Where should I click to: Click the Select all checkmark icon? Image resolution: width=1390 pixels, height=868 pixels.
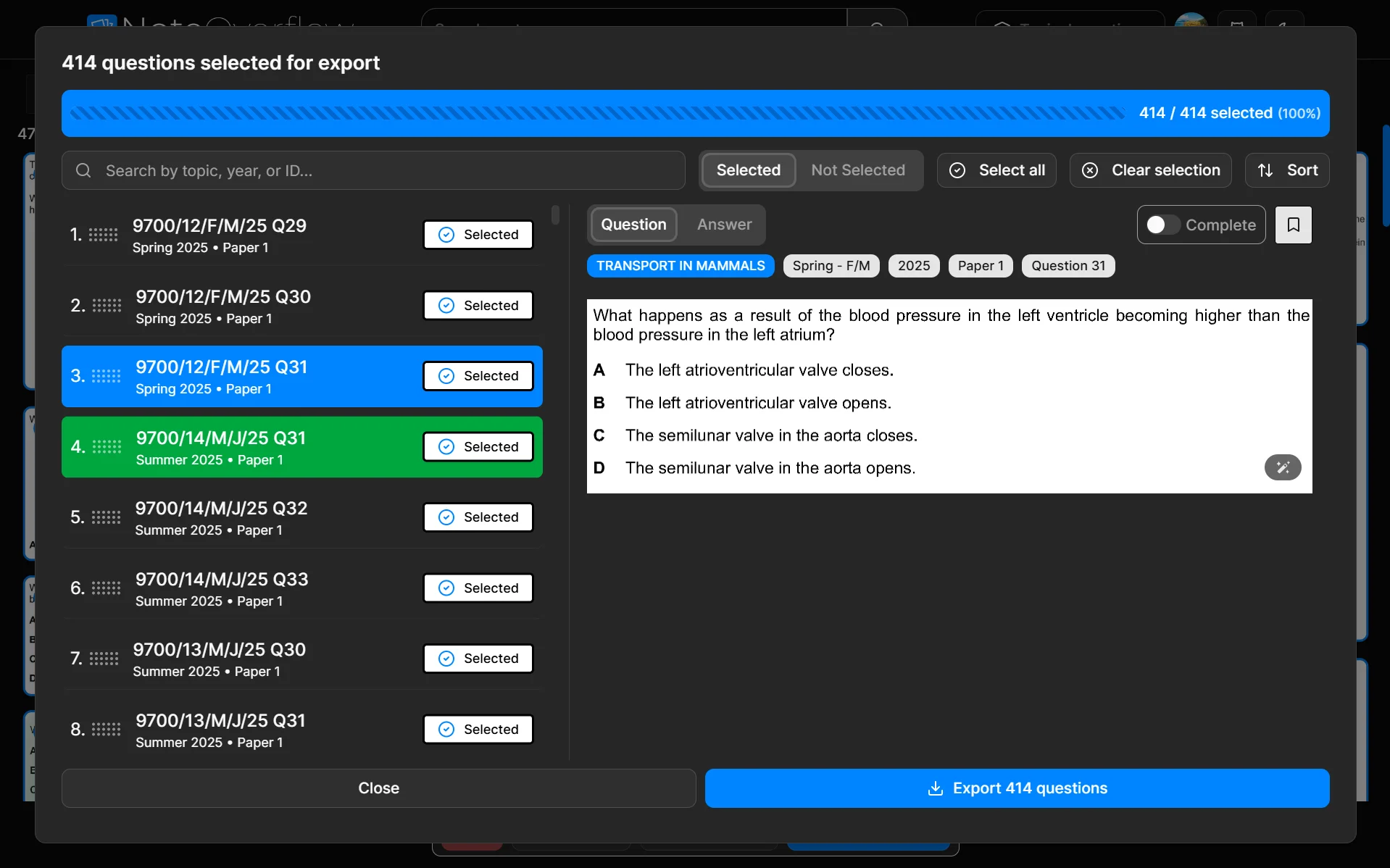point(957,170)
